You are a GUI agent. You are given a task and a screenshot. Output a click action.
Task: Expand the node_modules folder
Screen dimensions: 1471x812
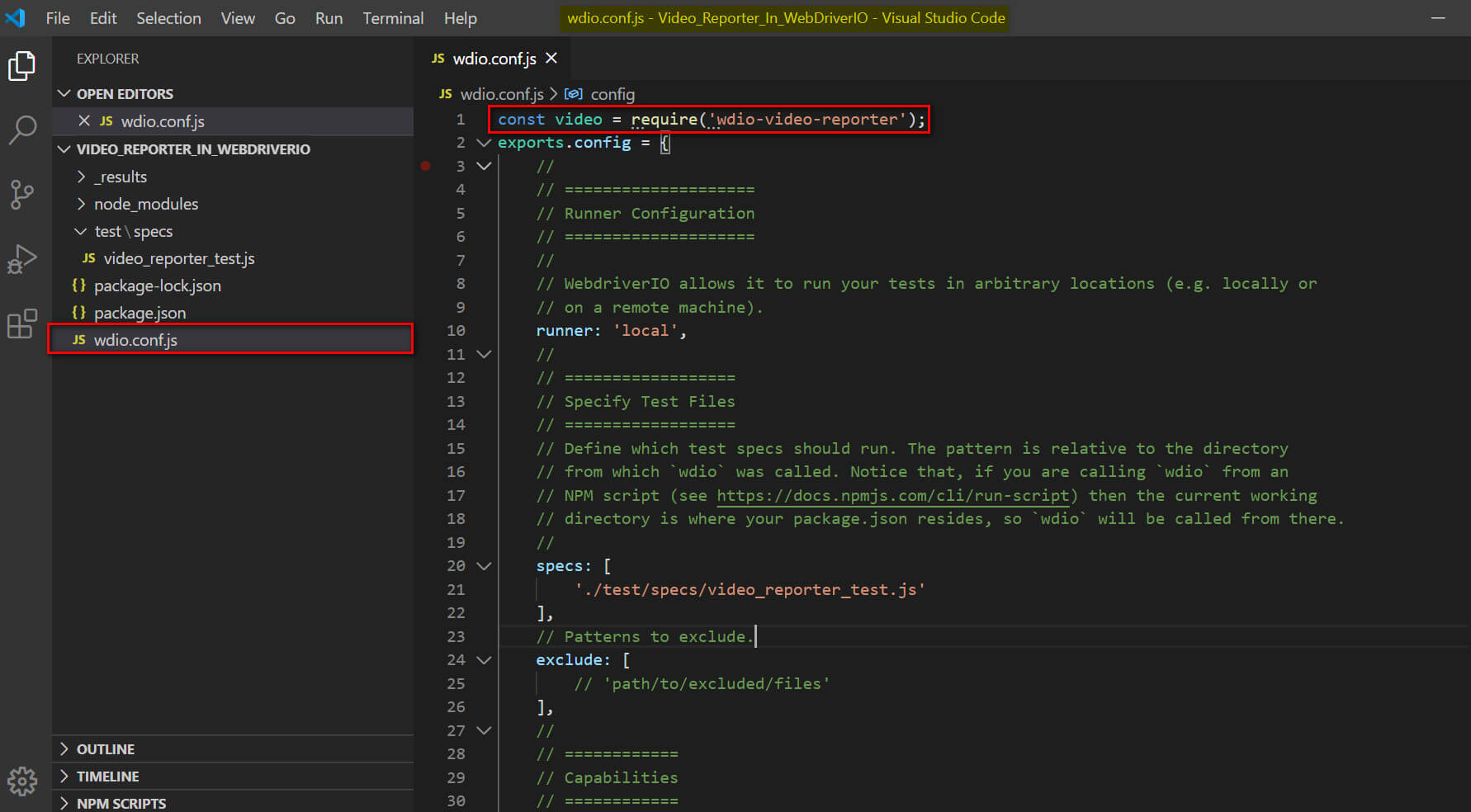(81, 204)
